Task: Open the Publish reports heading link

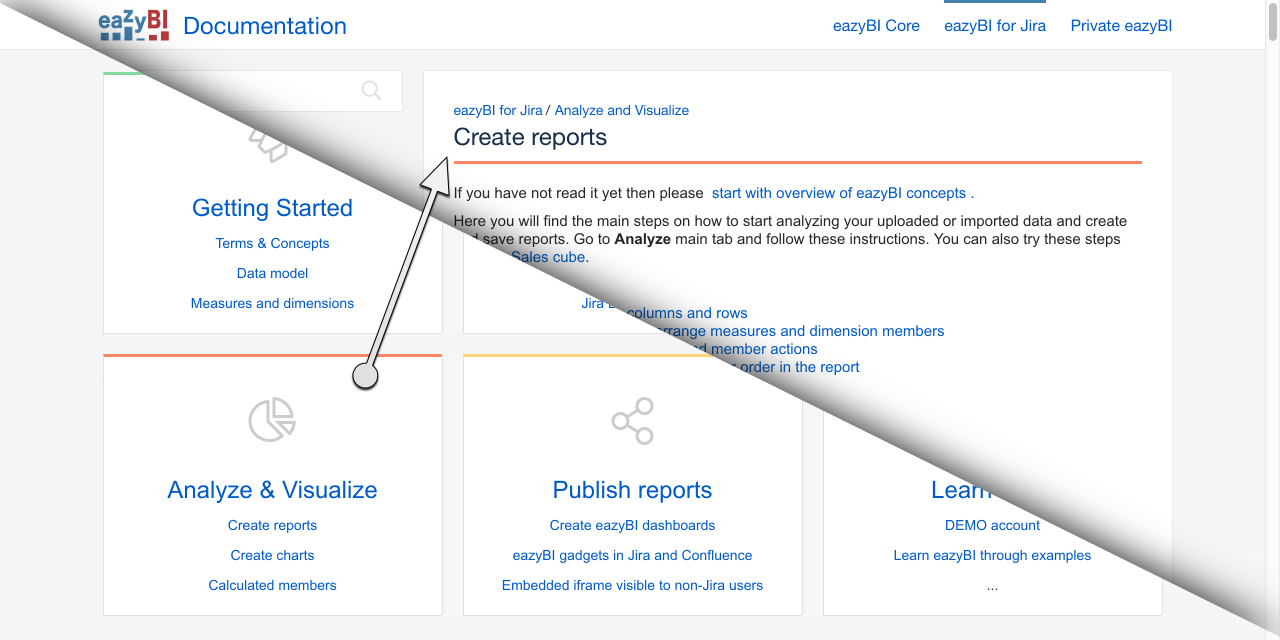Action: (632, 490)
